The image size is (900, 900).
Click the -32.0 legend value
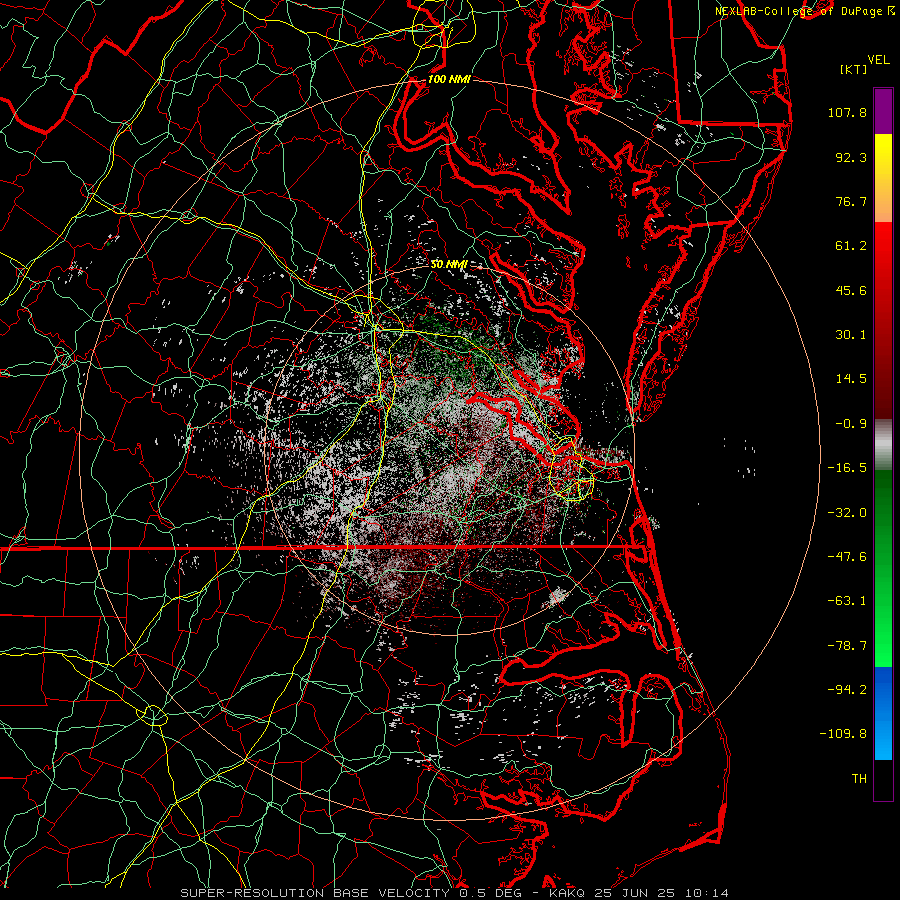[x=847, y=513]
